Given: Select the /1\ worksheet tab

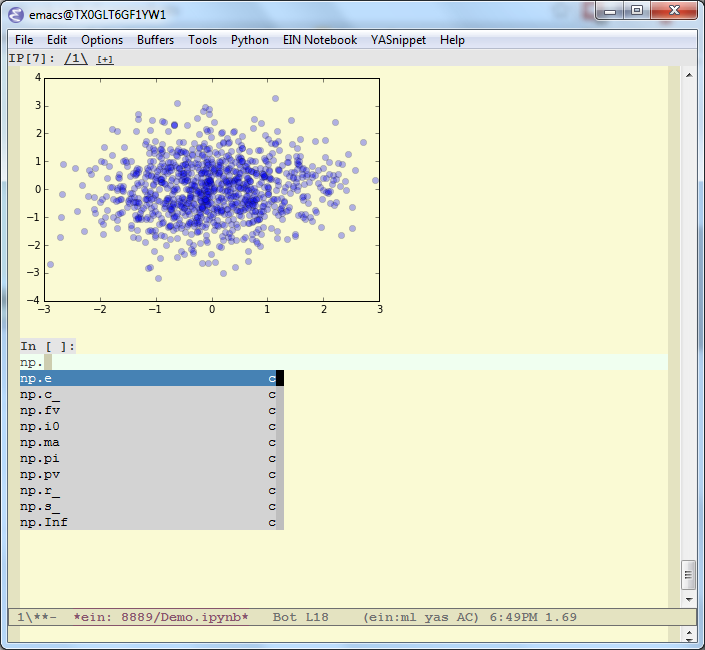Looking at the screenshot, I should (x=76, y=59).
